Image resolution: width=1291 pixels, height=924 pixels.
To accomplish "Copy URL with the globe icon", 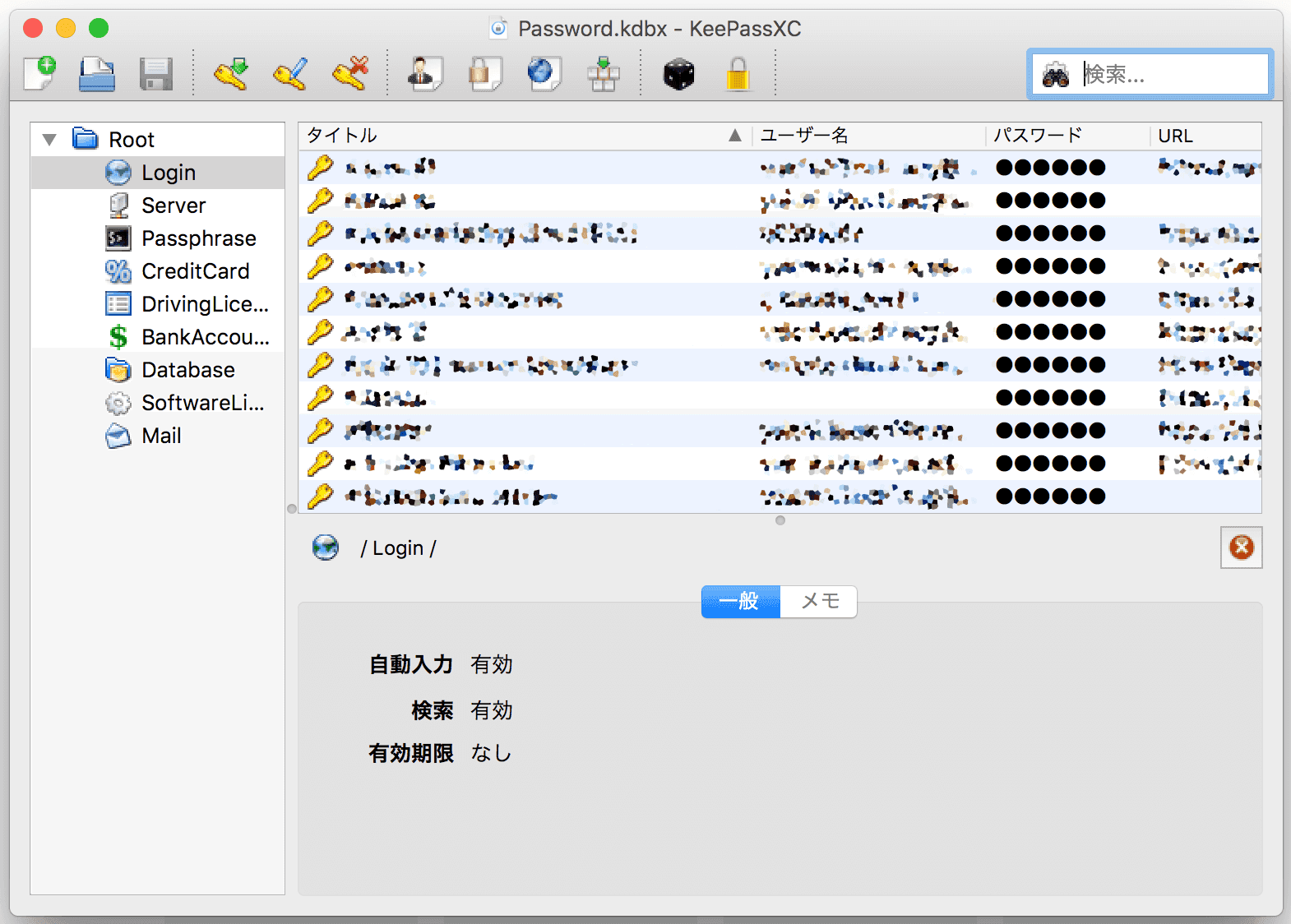I will 544,74.
